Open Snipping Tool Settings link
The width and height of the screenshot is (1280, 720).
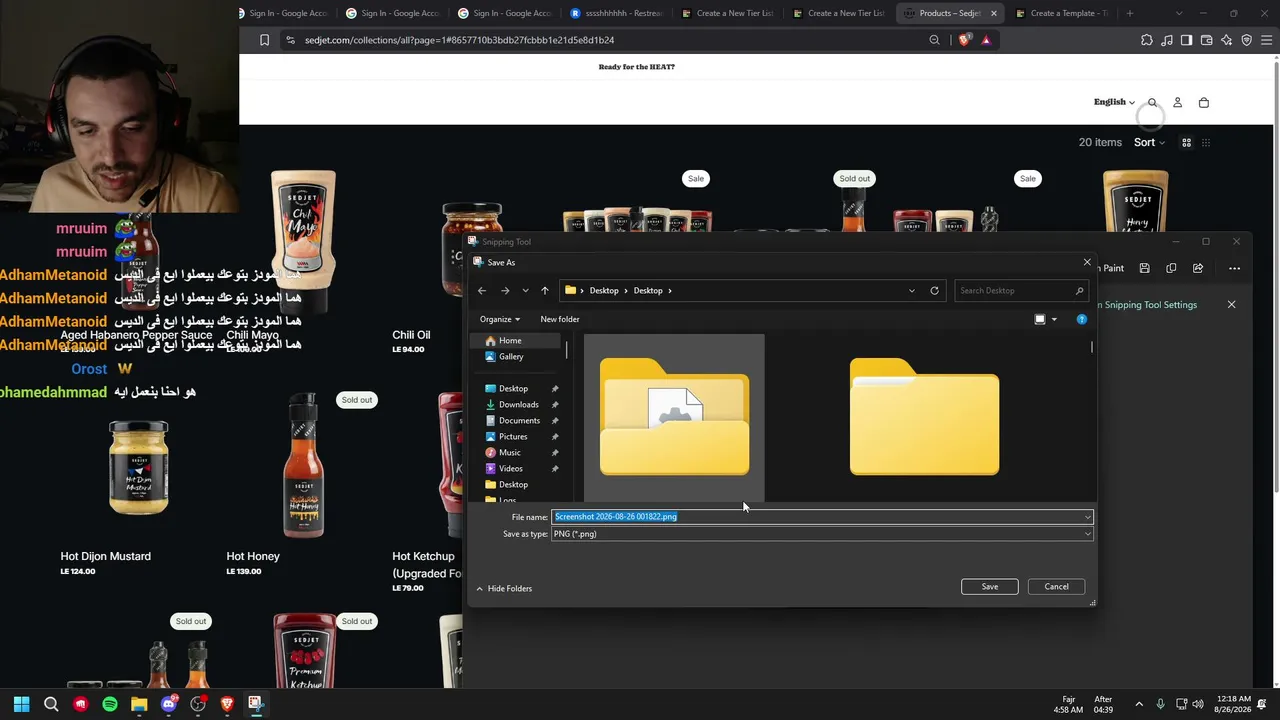click(1149, 305)
